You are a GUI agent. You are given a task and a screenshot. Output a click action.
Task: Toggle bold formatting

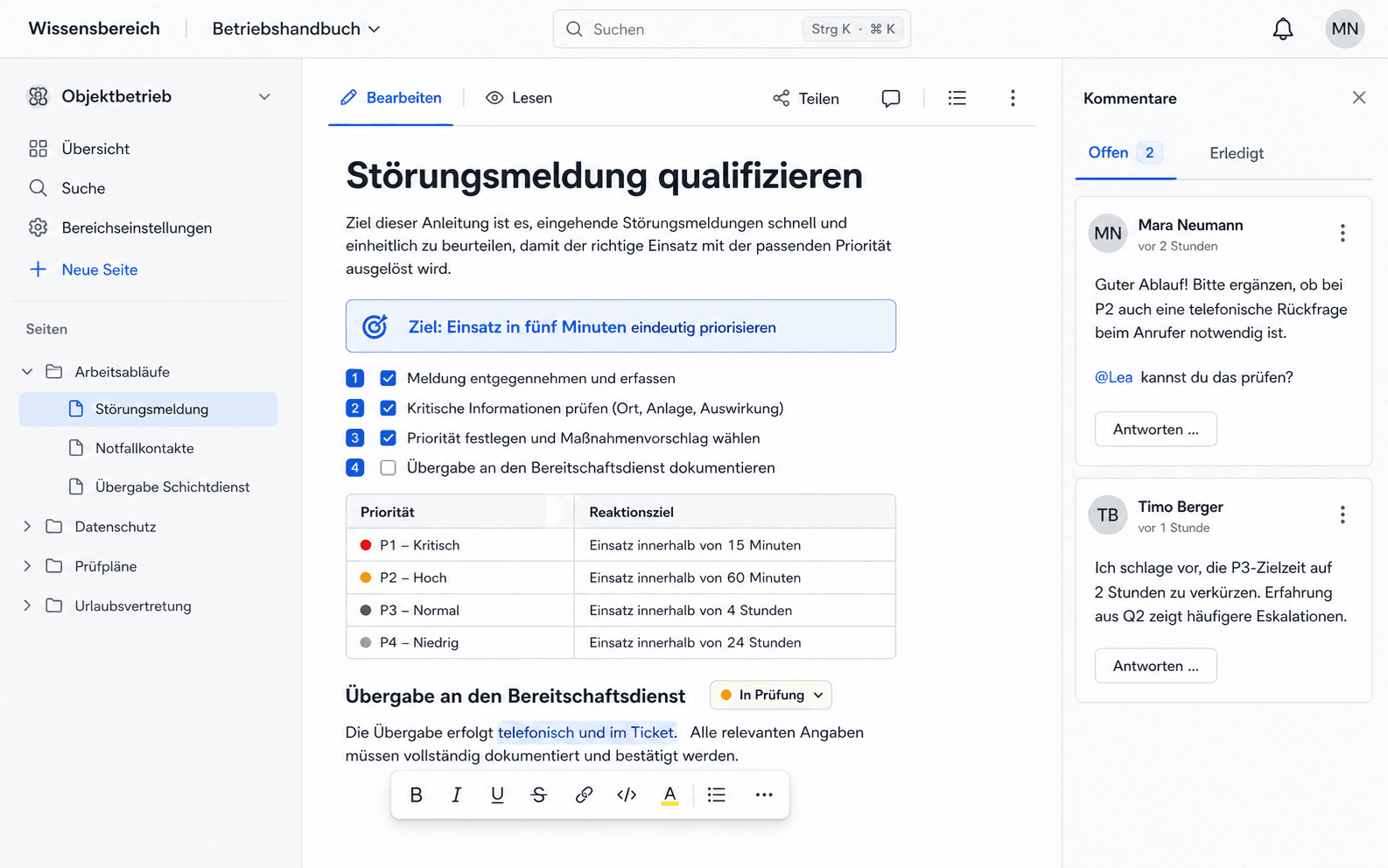point(417,794)
